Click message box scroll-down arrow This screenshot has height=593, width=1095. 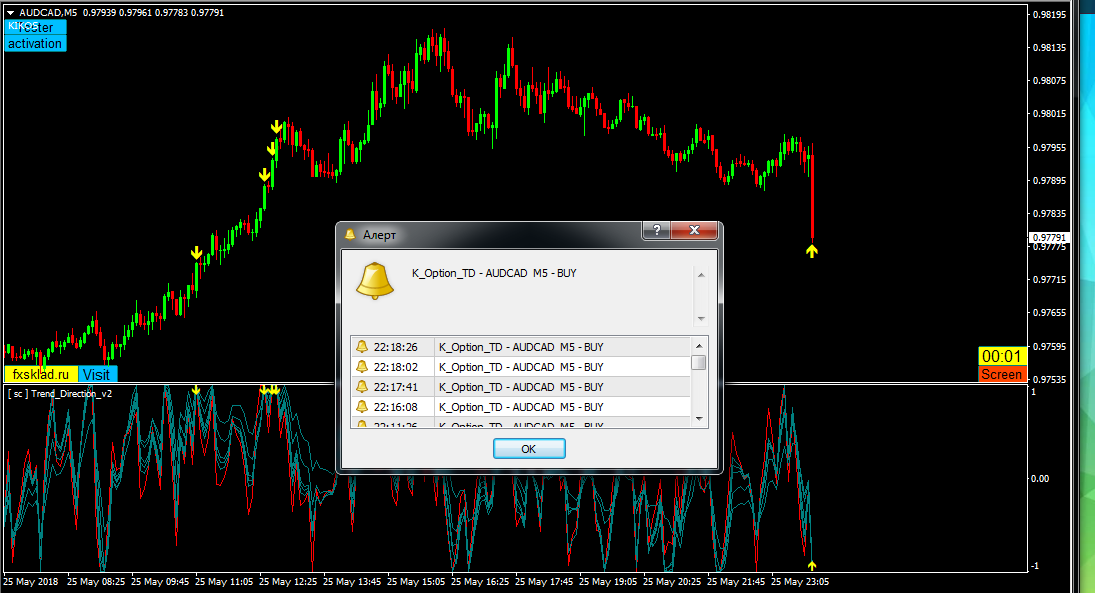click(x=700, y=318)
